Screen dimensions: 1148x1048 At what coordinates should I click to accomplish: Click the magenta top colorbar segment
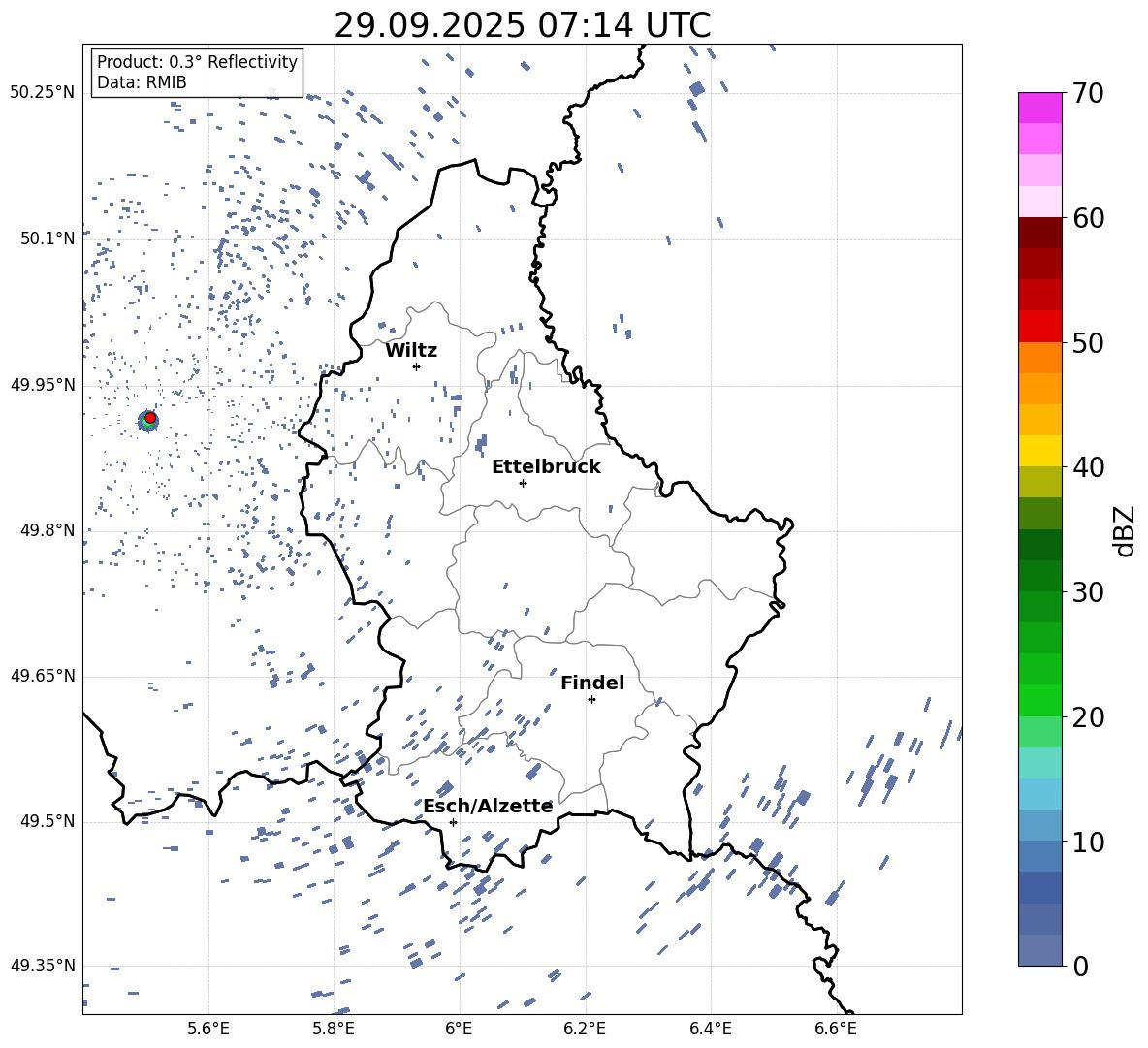pos(1040,108)
